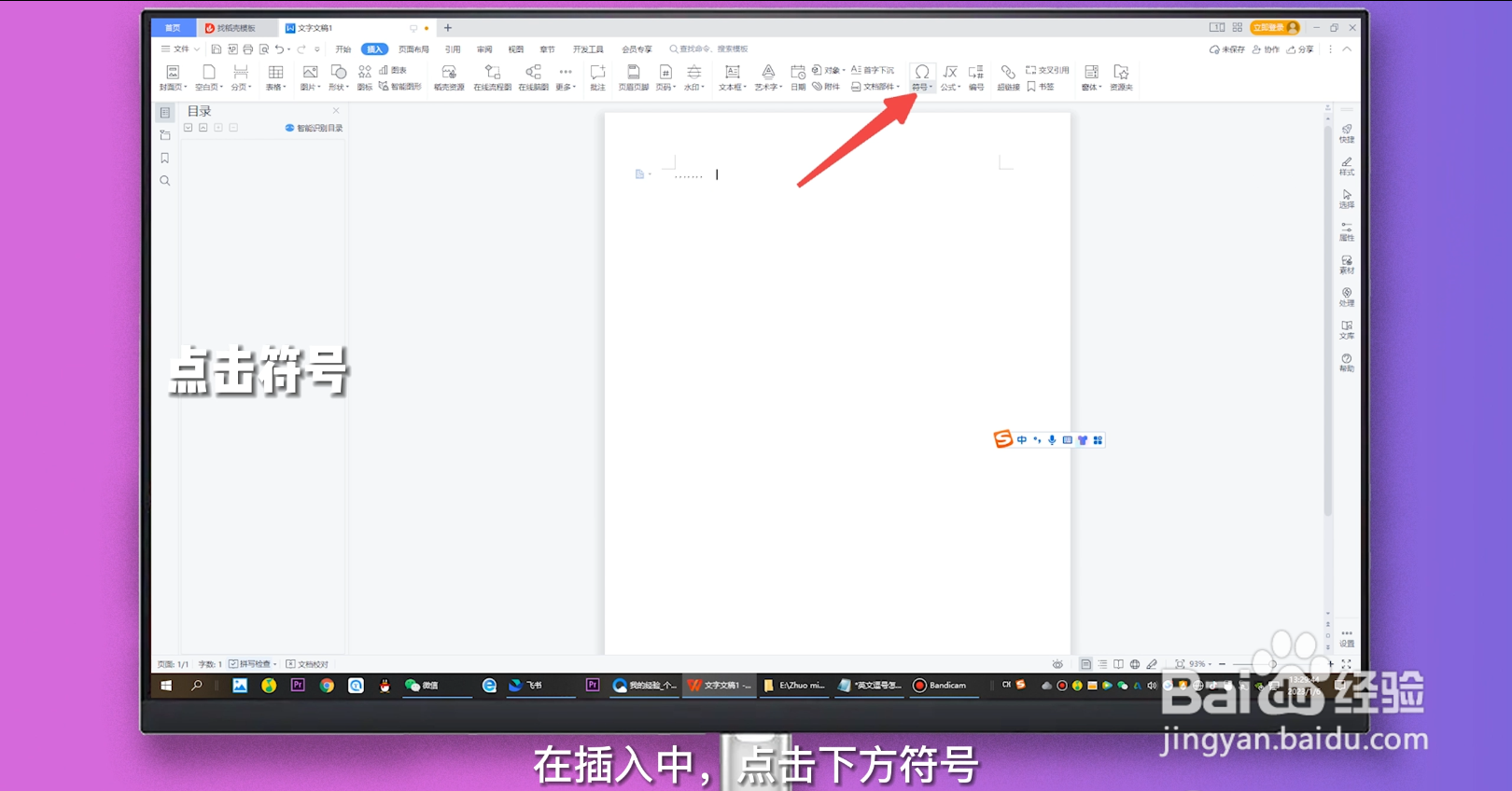
Task: Expand the 空白页 blank page dropdown
Action: (209, 87)
